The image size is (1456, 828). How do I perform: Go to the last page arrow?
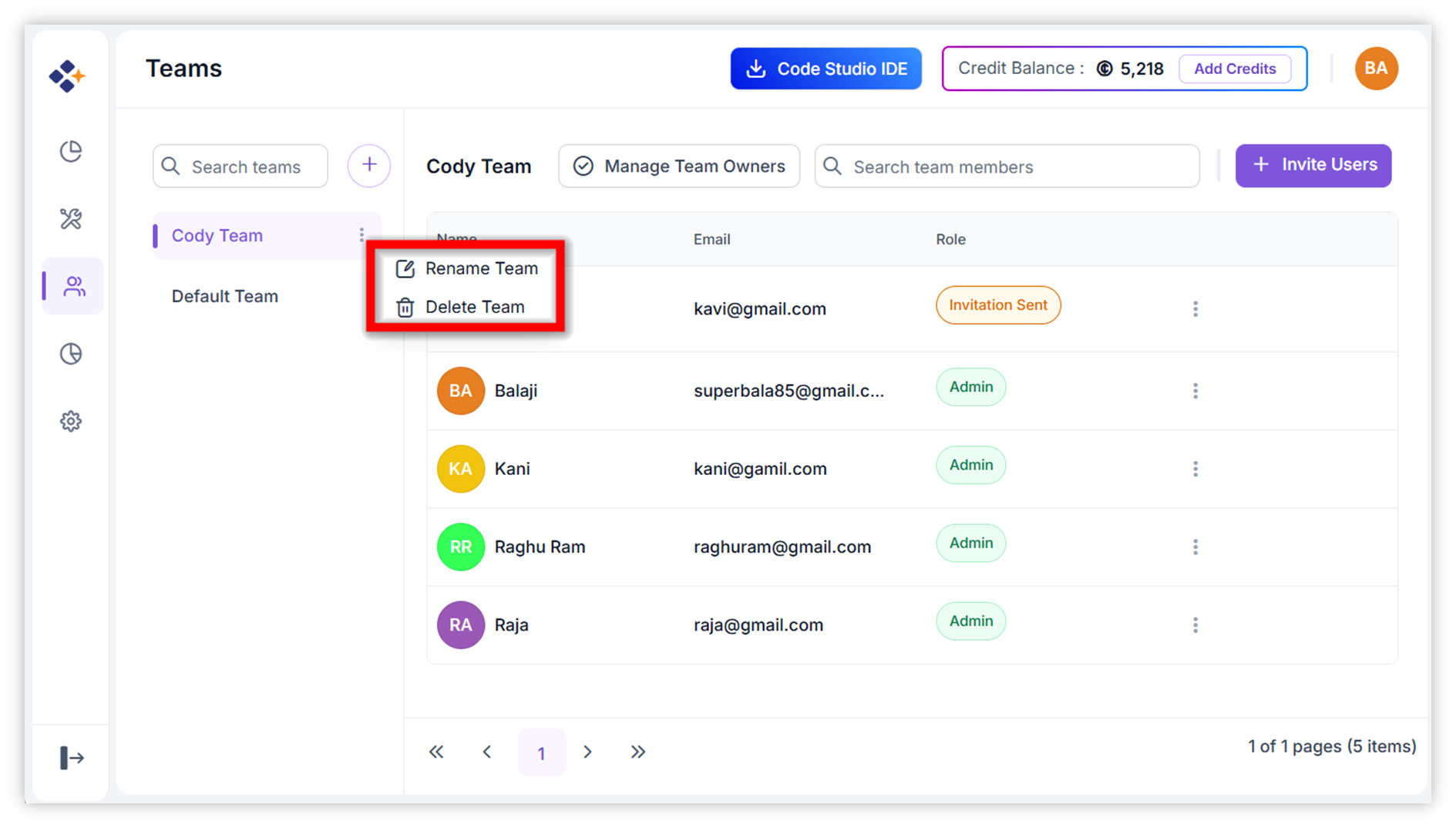637,752
